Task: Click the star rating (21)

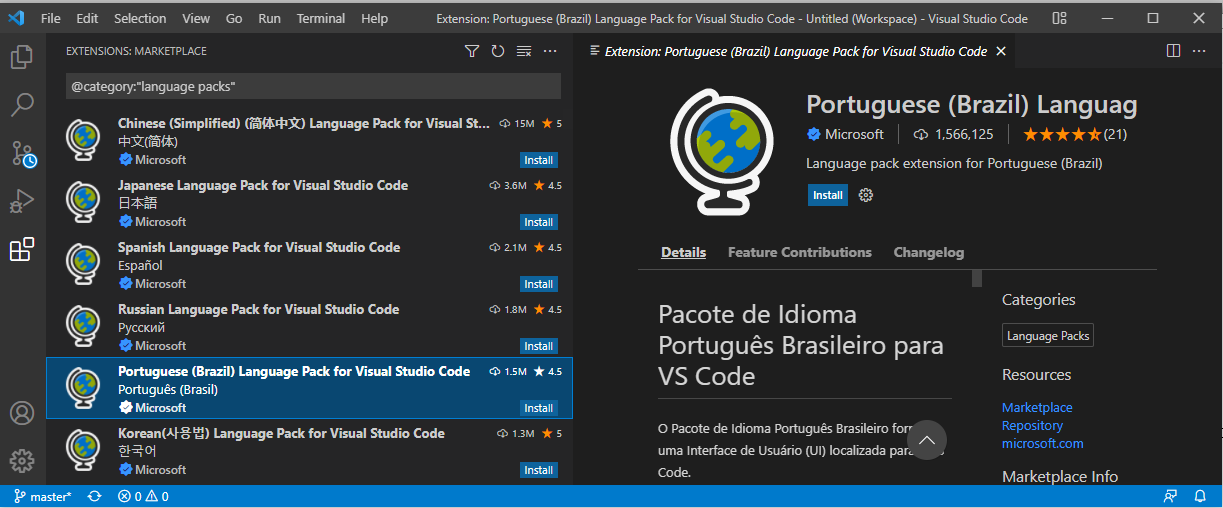Action: (1075, 134)
